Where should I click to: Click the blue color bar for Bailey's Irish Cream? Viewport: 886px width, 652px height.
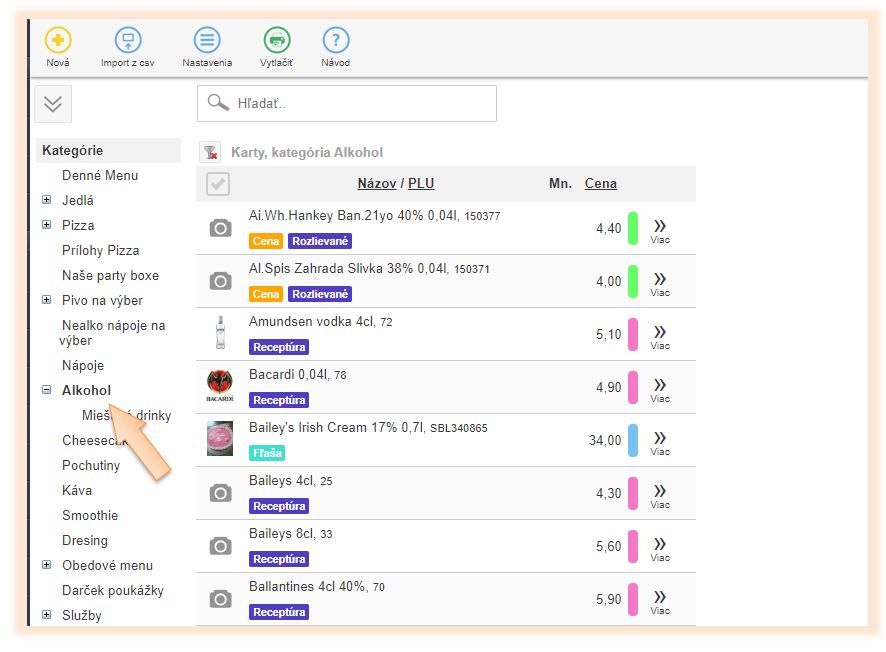pyautogui.click(x=633, y=440)
